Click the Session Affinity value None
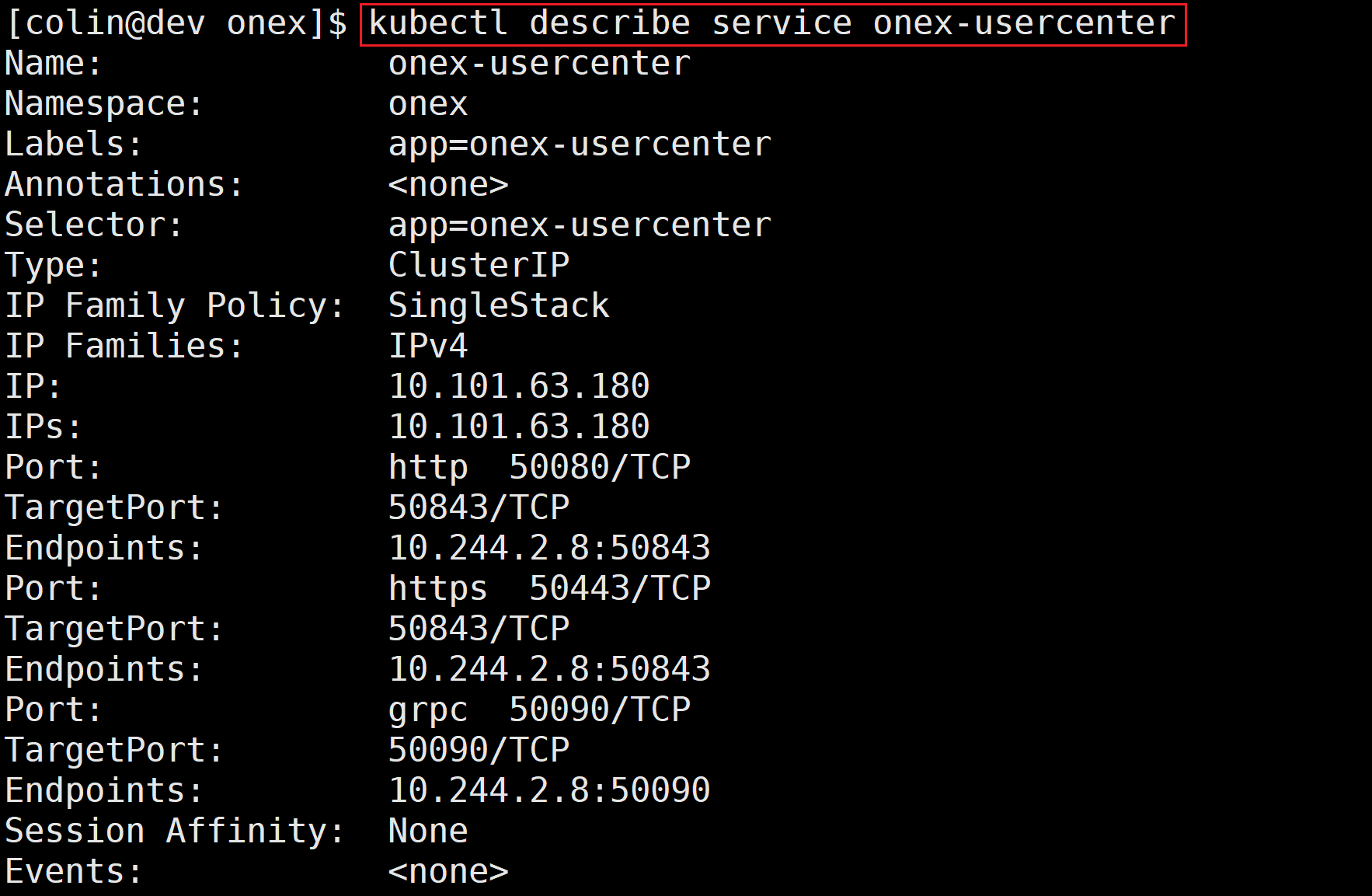 pos(428,832)
